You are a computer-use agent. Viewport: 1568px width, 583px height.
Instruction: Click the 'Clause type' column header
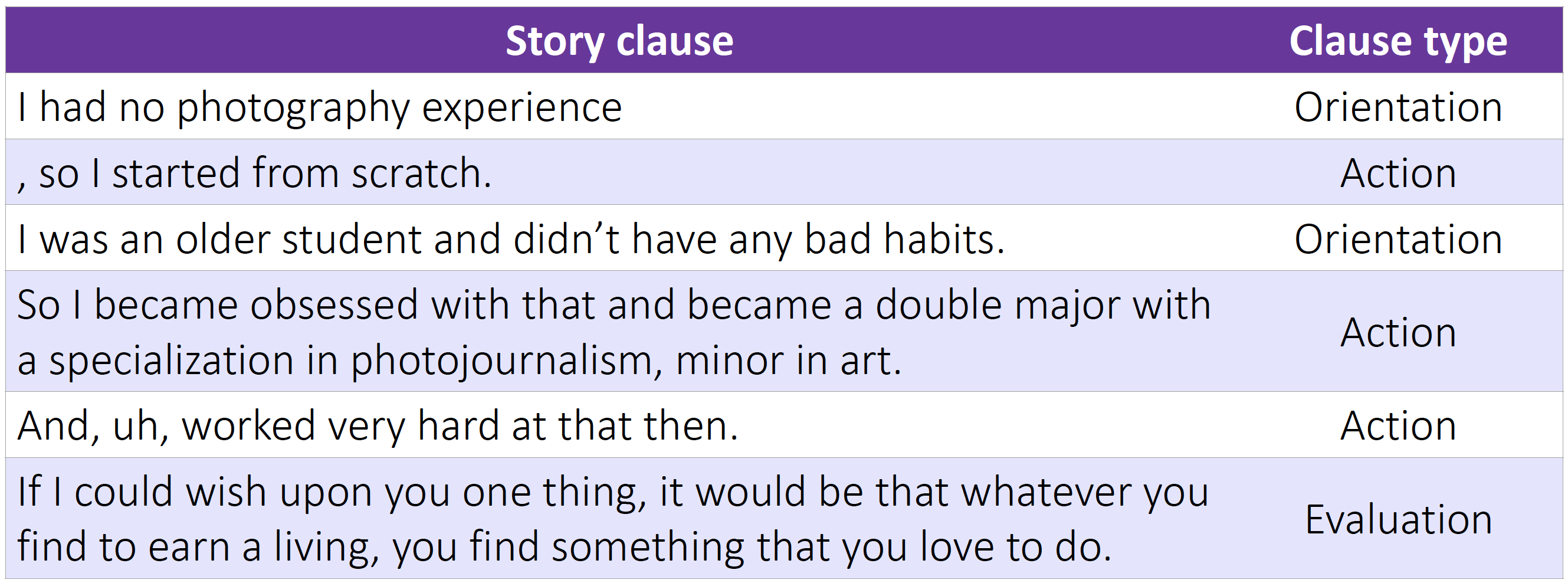point(1398,41)
